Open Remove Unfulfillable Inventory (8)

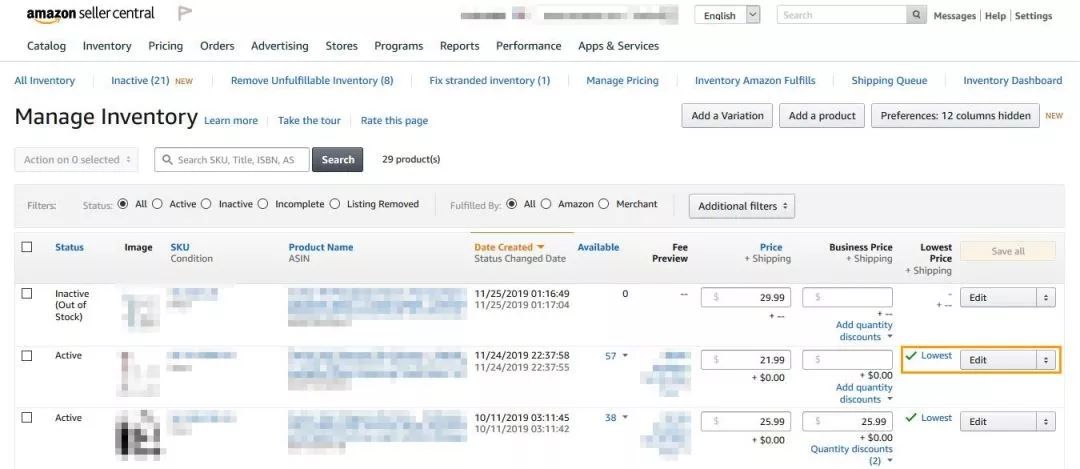pyautogui.click(x=312, y=81)
